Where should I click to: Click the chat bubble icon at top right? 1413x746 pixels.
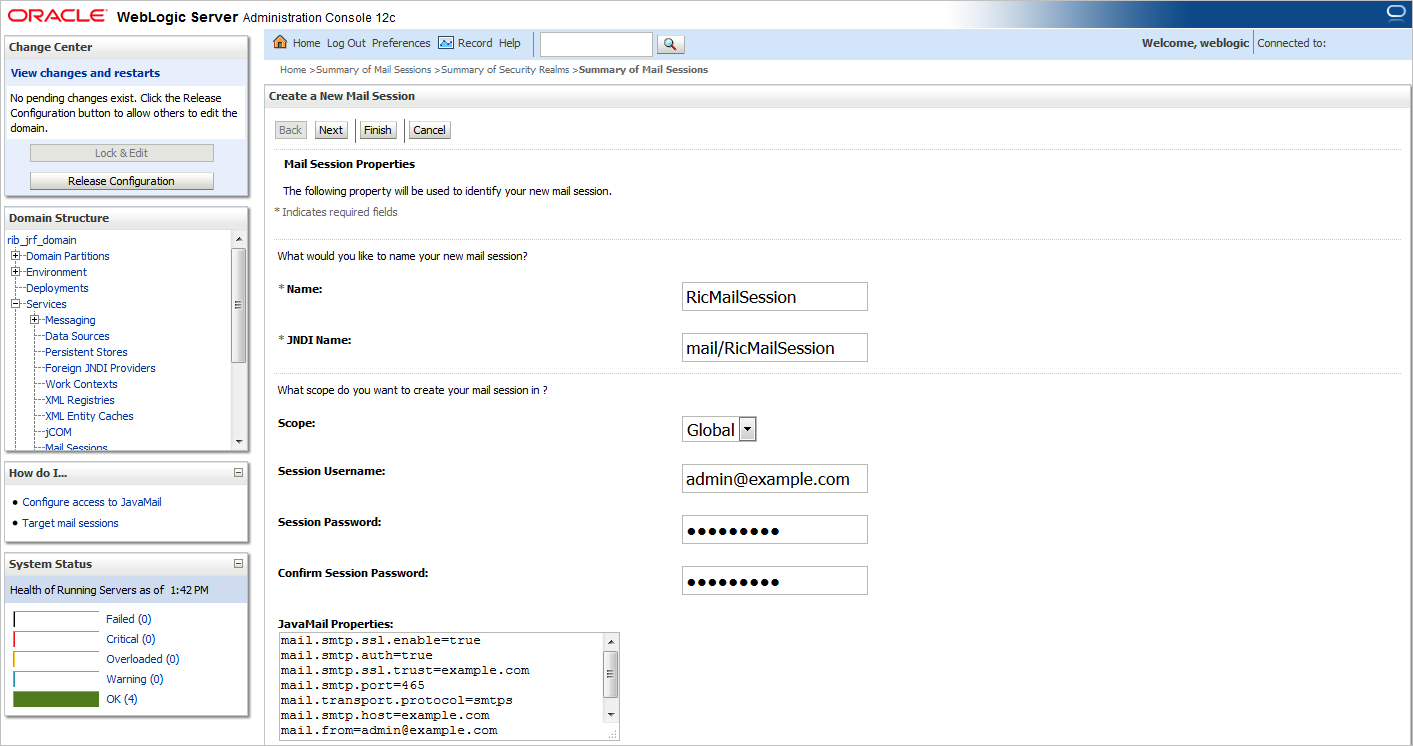click(x=1396, y=11)
